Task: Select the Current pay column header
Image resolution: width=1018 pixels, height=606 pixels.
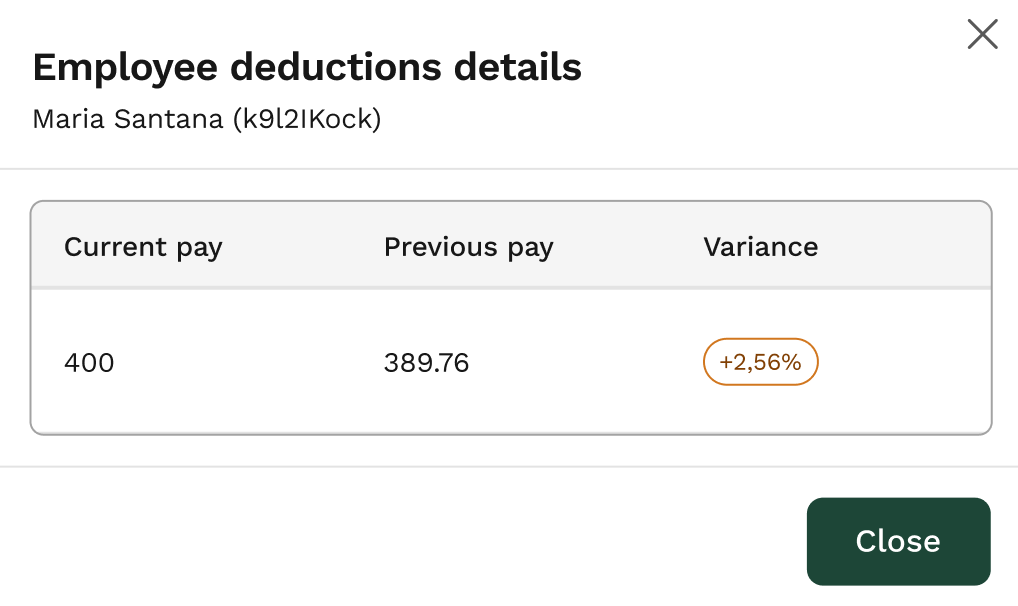Action: [143, 247]
